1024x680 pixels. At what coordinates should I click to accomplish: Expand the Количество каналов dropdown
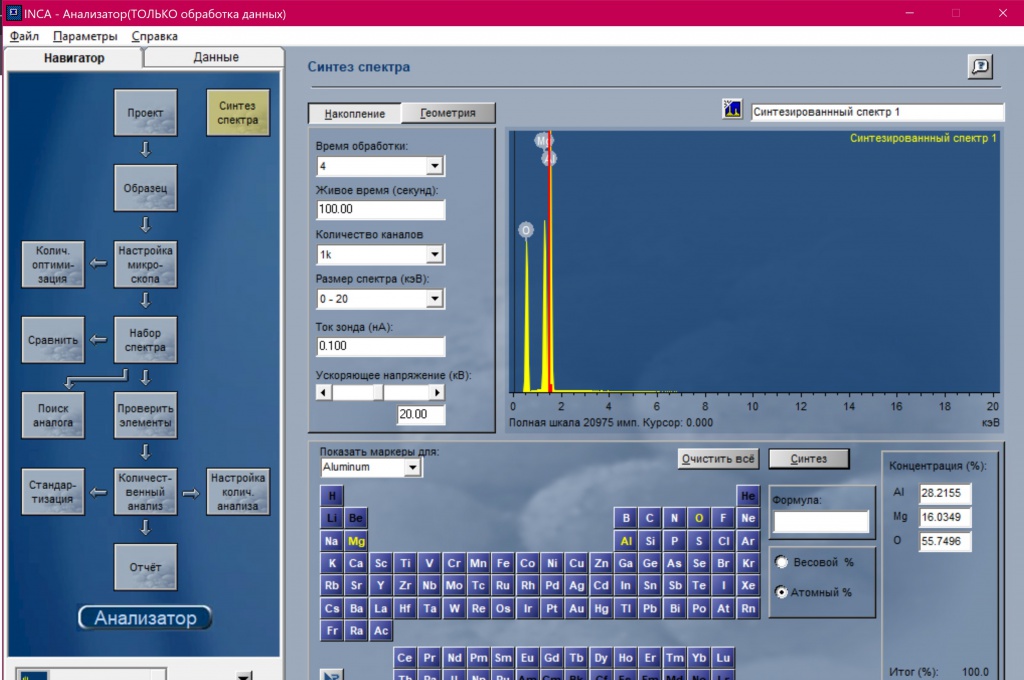point(435,255)
